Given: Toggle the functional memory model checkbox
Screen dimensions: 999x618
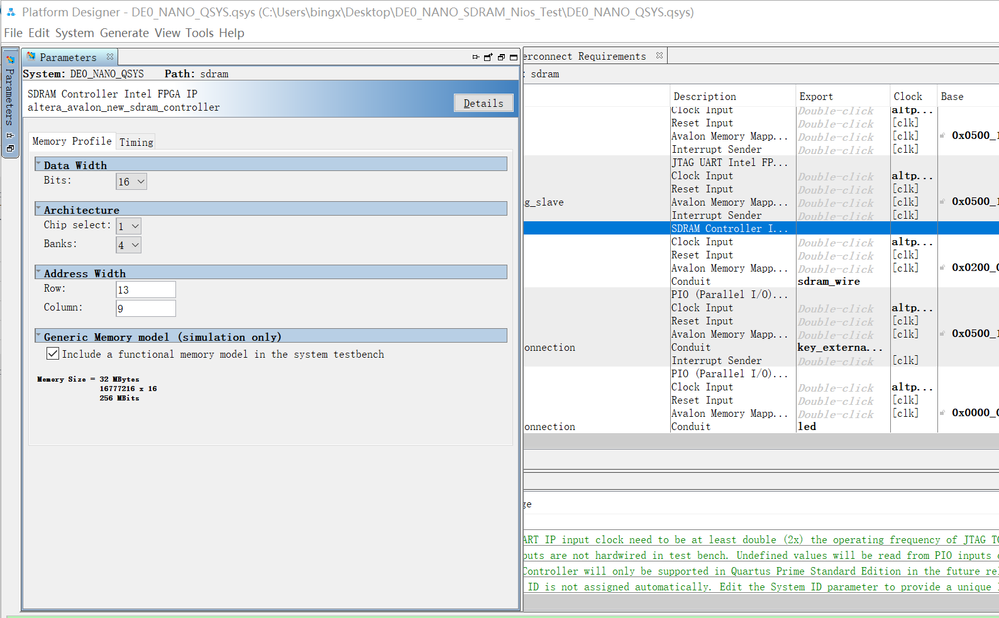Looking at the screenshot, I should (x=53, y=354).
